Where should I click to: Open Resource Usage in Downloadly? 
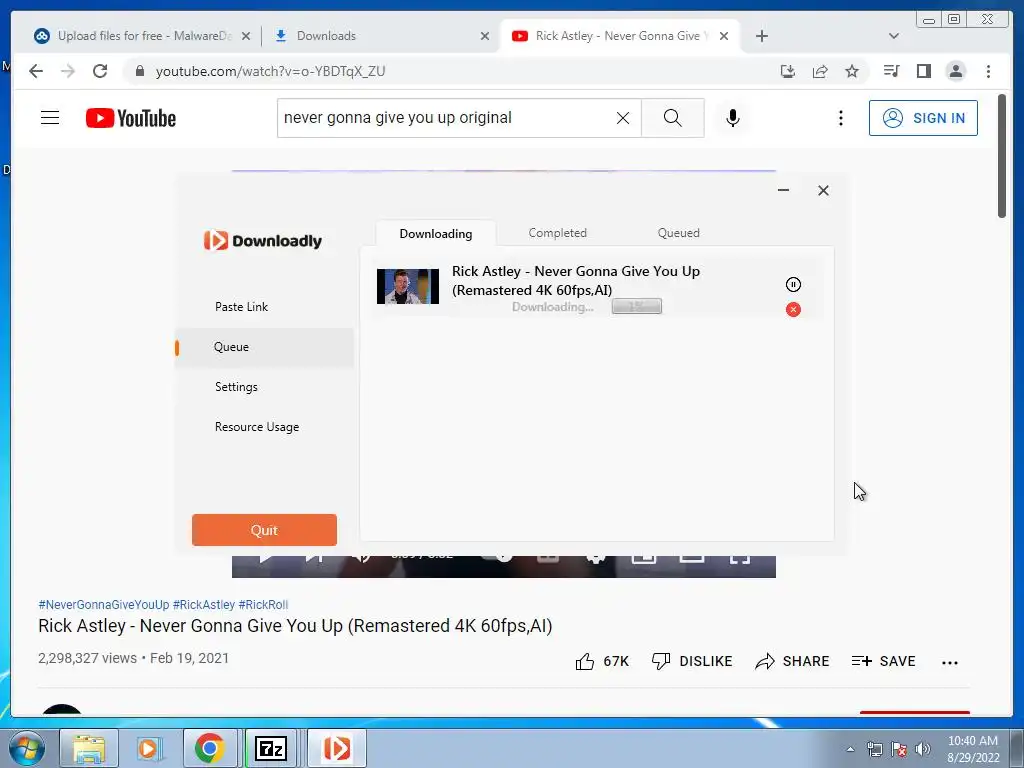click(x=257, y=427)
